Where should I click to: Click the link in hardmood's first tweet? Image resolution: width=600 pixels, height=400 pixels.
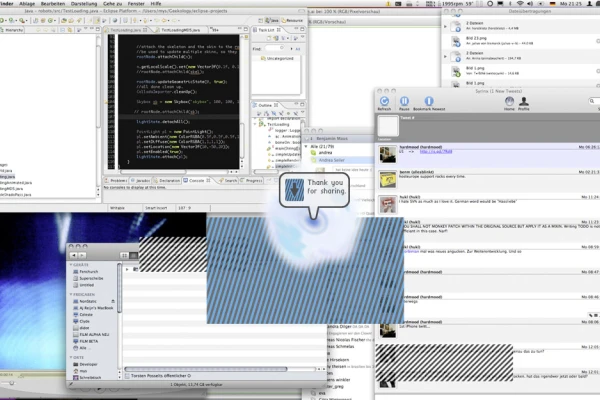point(433,152)
